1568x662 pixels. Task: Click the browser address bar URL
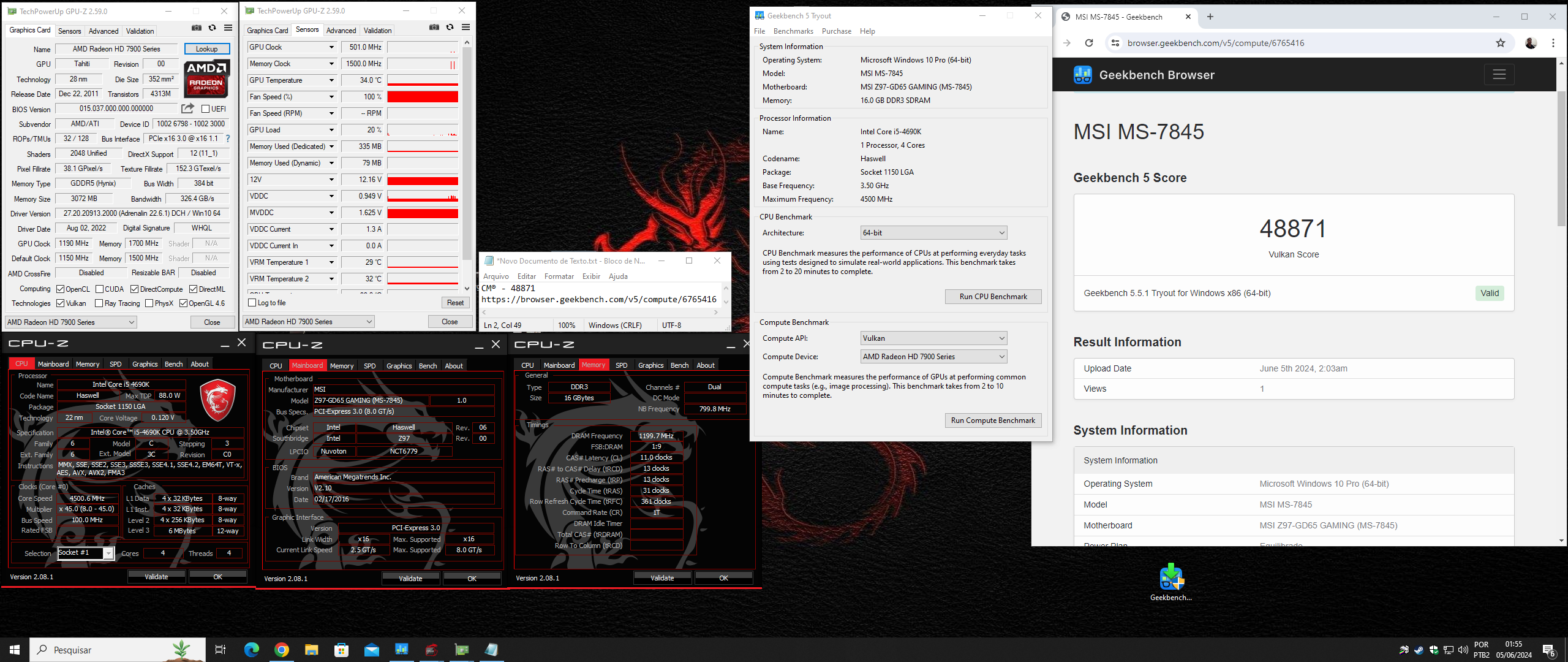pyautogui.click(x=1215, y=43)
